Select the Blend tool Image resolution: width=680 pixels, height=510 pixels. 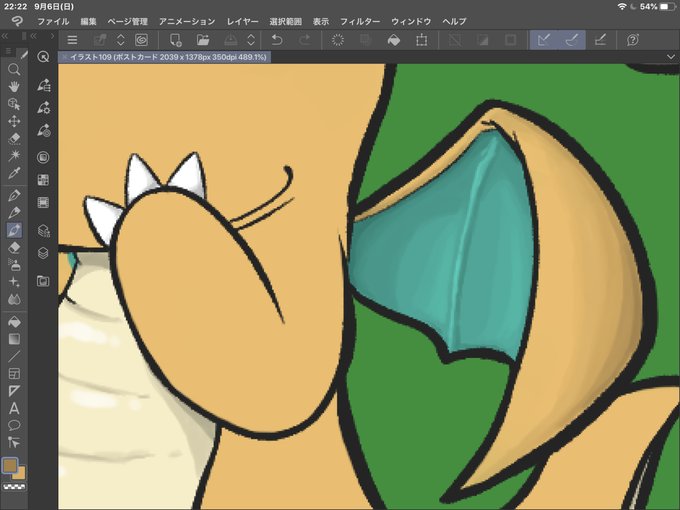[x=14, y=299]
